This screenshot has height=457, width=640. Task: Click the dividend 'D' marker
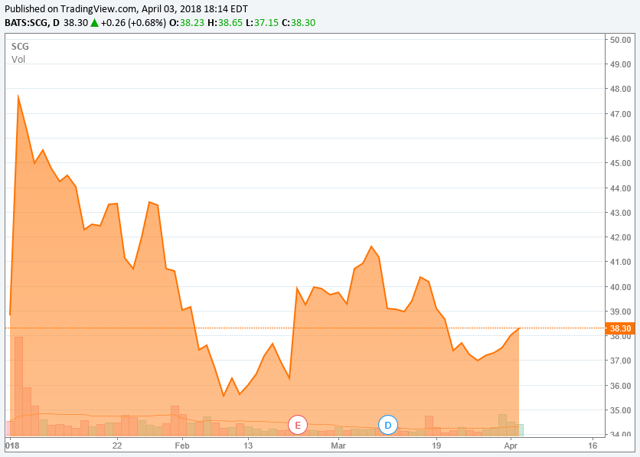click(x=388, y=425)
